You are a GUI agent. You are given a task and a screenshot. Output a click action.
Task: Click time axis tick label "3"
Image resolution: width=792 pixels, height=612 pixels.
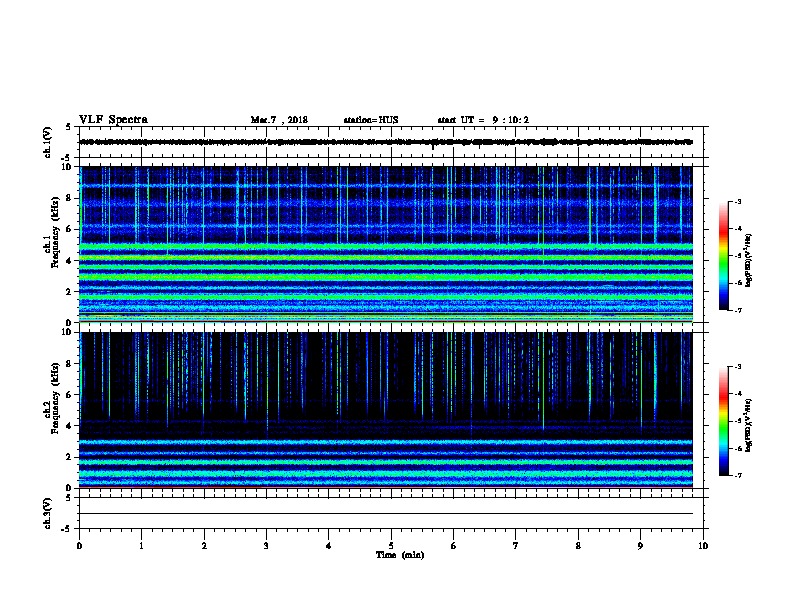coord(266,545)
